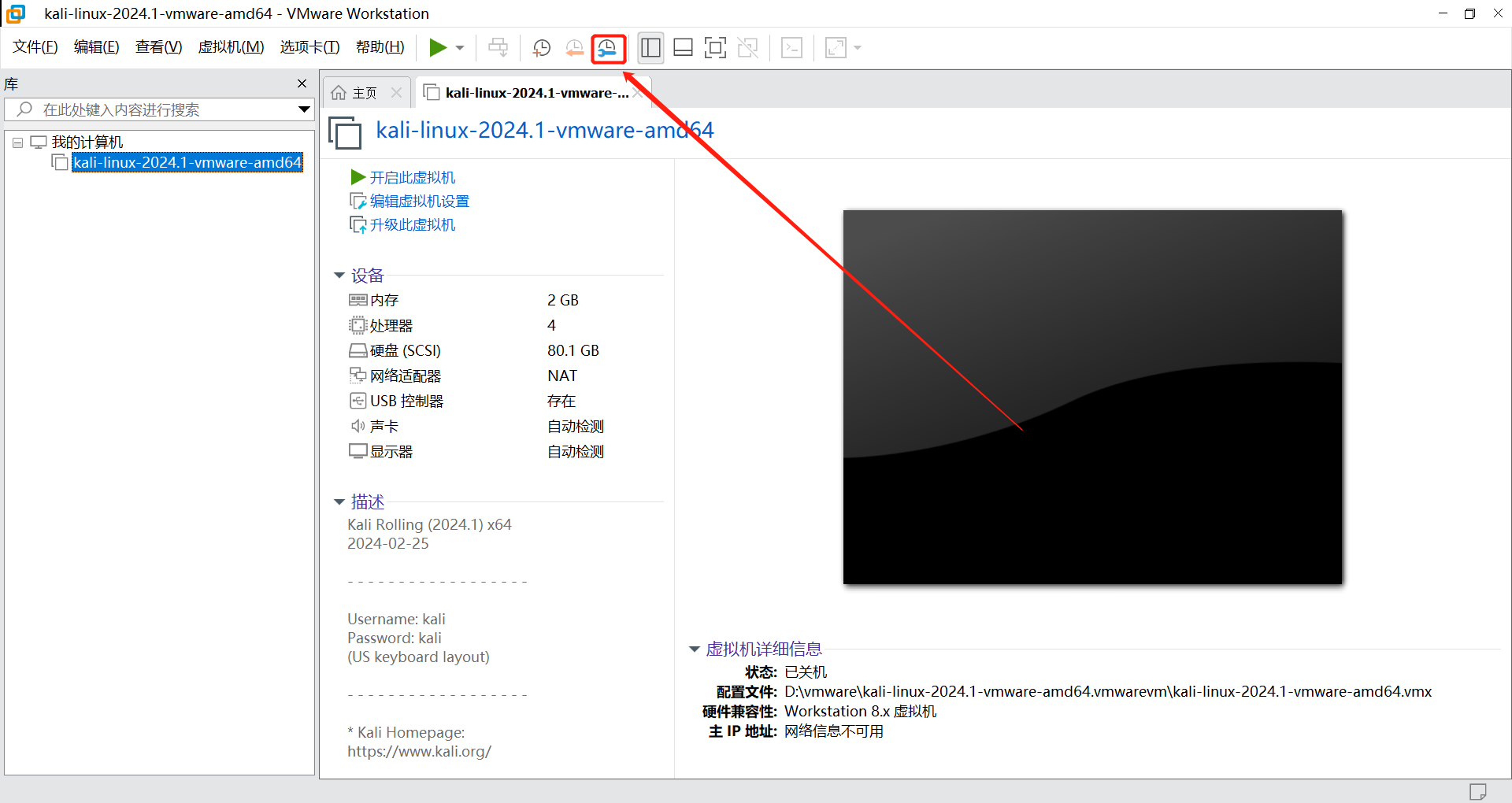Screen dimensions: 1512x803
Task: Open the 编辑(E) menu
Action: pyautogui.click(x=96, y=47)
